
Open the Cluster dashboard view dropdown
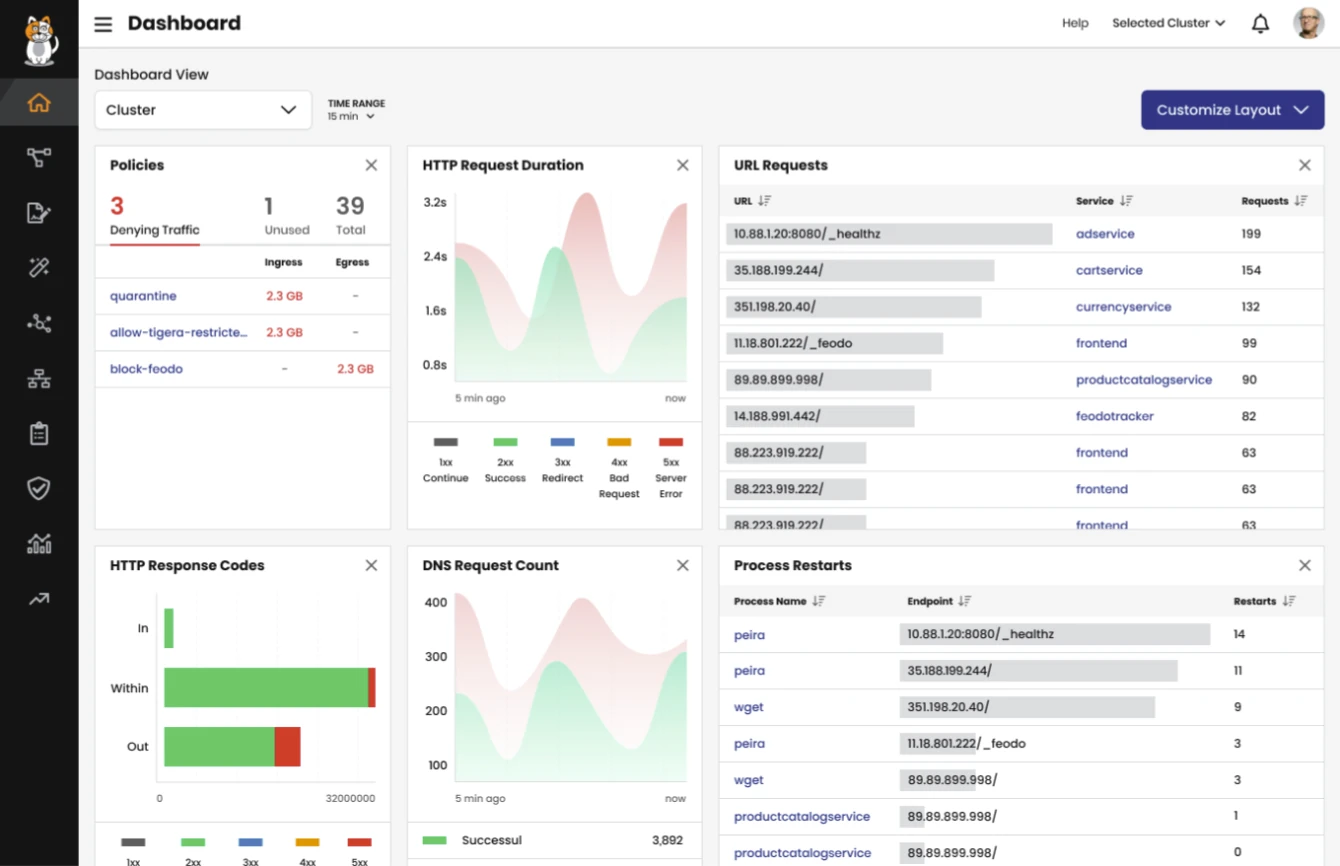click(x=202, y=110)
